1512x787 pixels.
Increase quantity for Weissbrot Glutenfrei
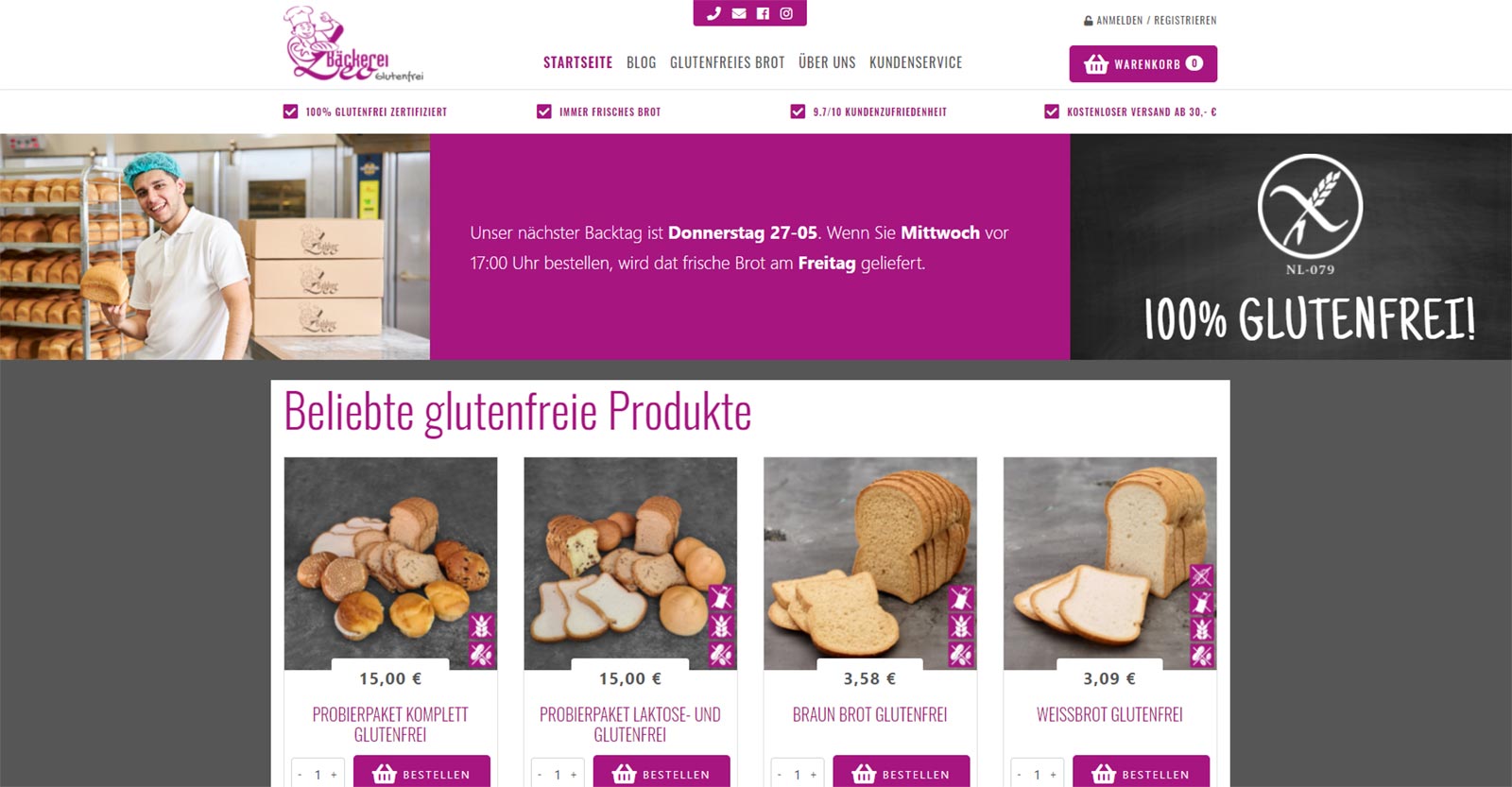coord(1053,775)
